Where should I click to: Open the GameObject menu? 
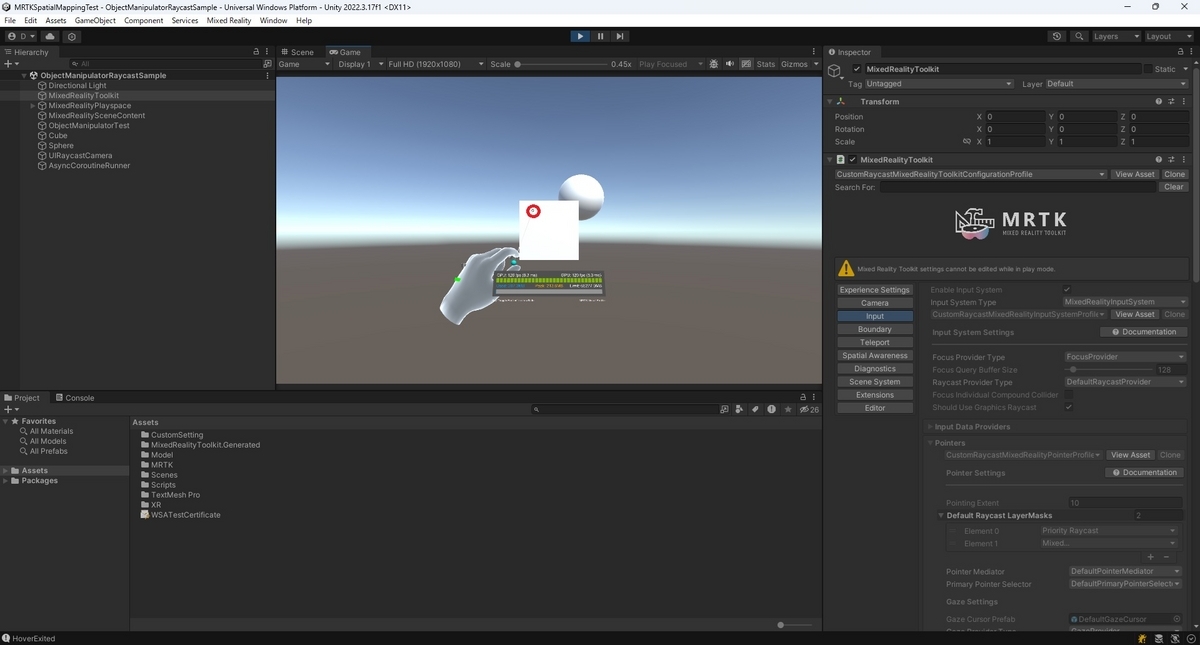95,20
